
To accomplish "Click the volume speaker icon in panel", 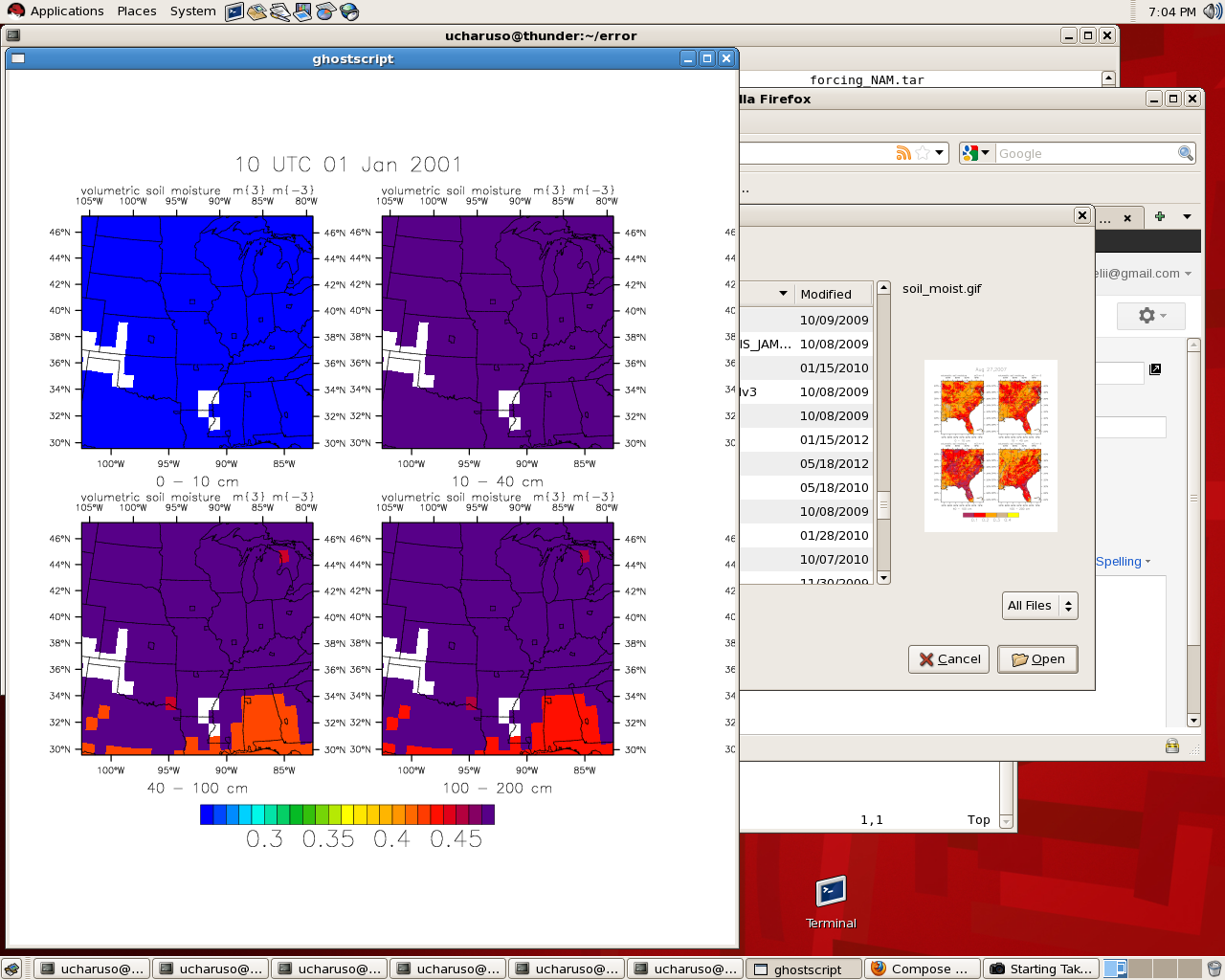I will pyautogui.click(x=1212, y=11).
